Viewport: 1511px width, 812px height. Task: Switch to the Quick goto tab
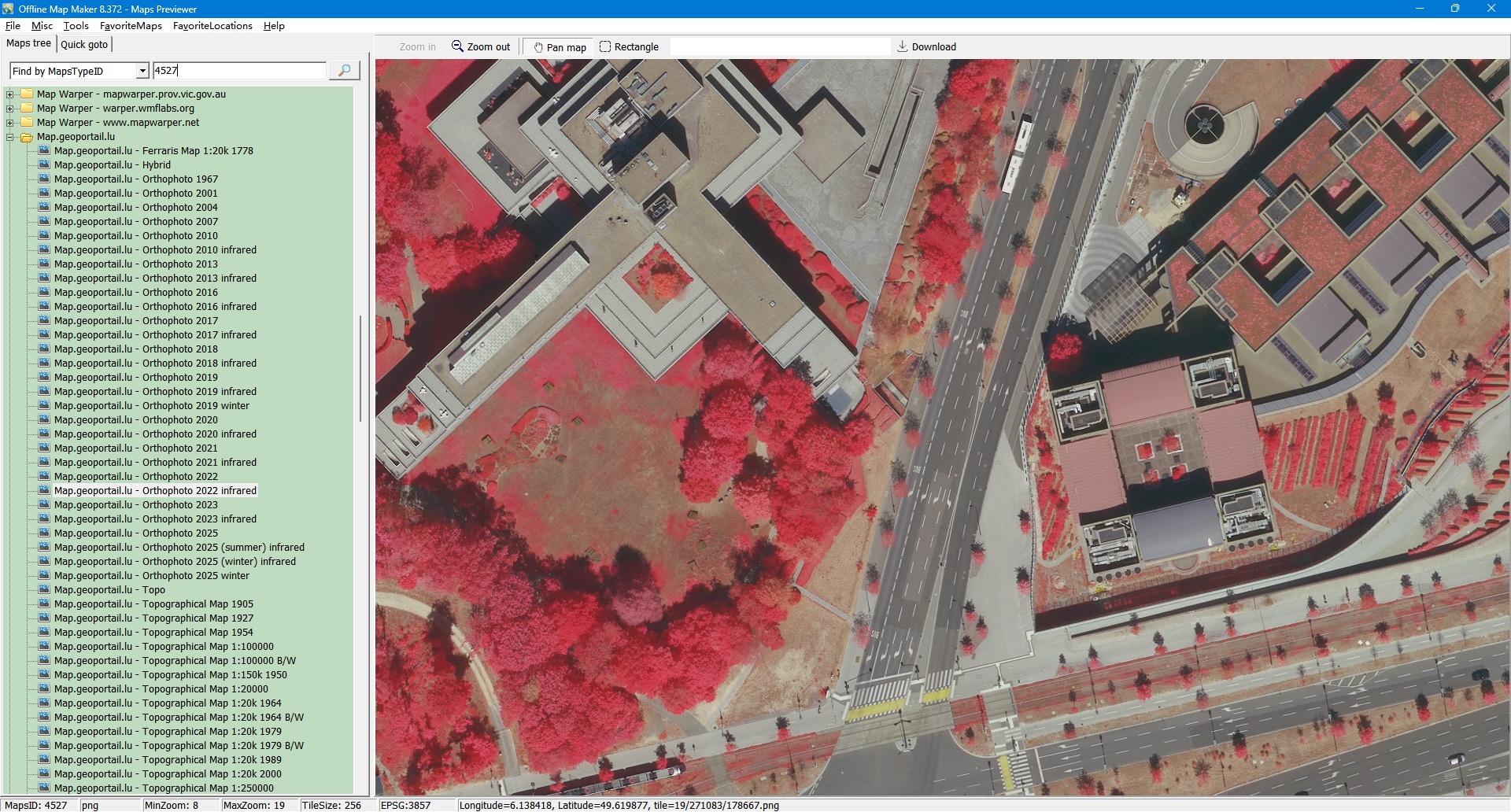pyautogui.click(x=84, y=45)
